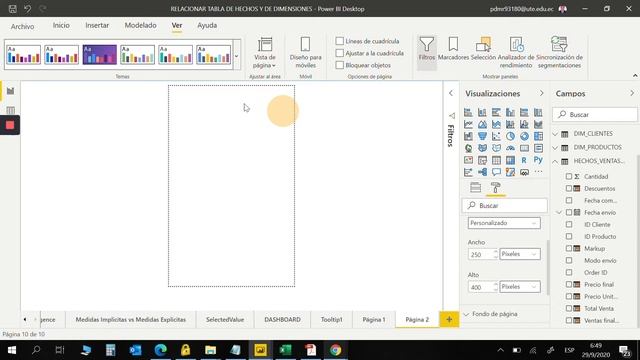The height and width of the screenshot is (360, 640).
Task: Open more visuals ellipsis
Action: (538, 172)
